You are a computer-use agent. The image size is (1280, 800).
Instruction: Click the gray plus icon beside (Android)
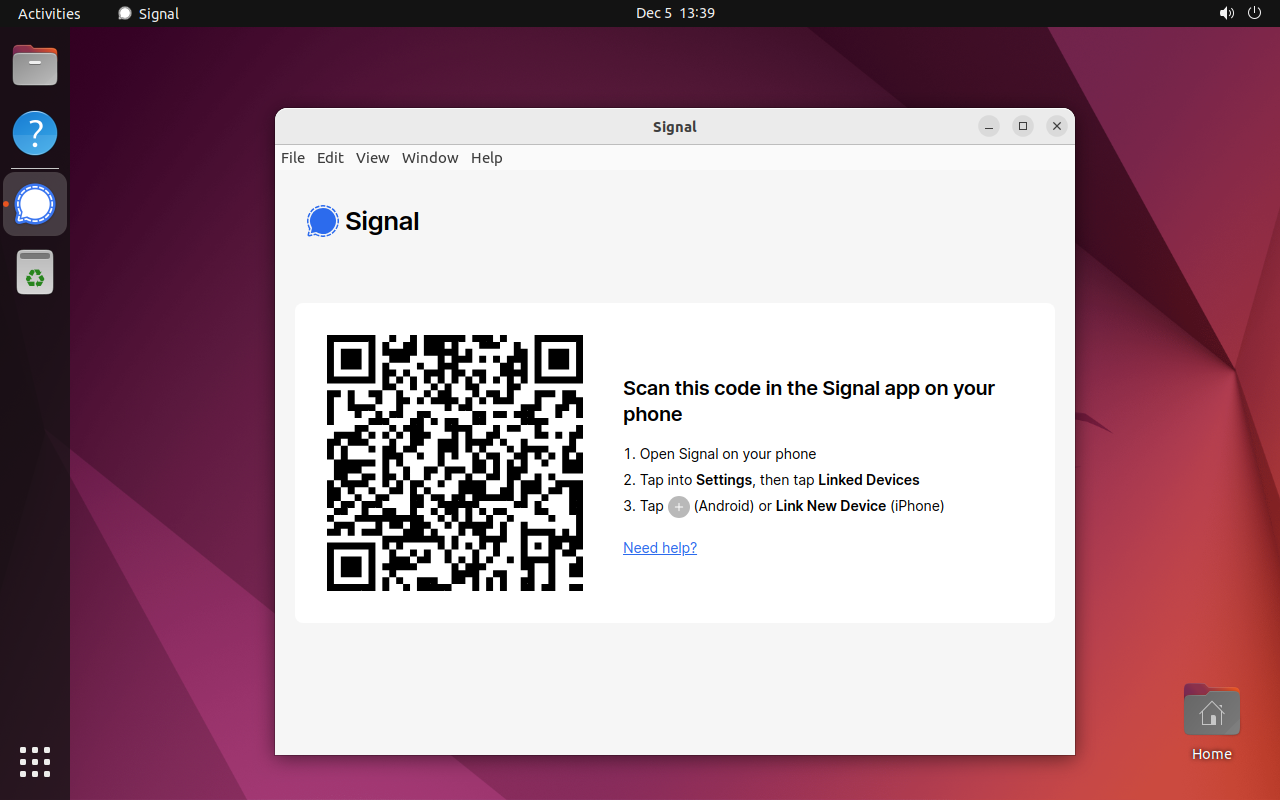coord(679,507)
